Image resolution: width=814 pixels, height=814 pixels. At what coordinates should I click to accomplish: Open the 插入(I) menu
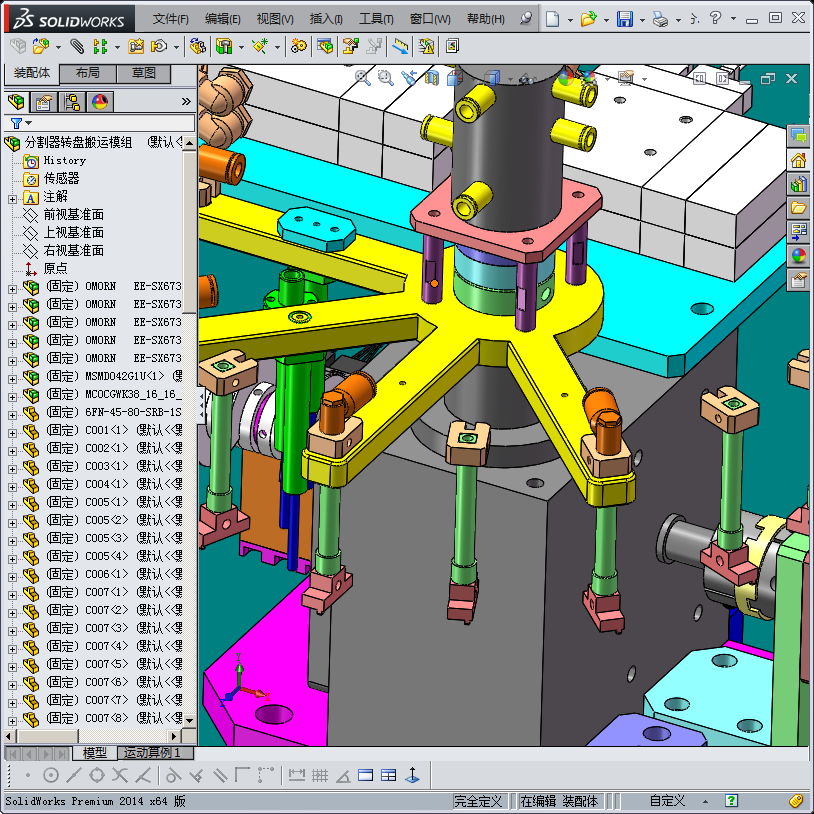coord(326,19)
